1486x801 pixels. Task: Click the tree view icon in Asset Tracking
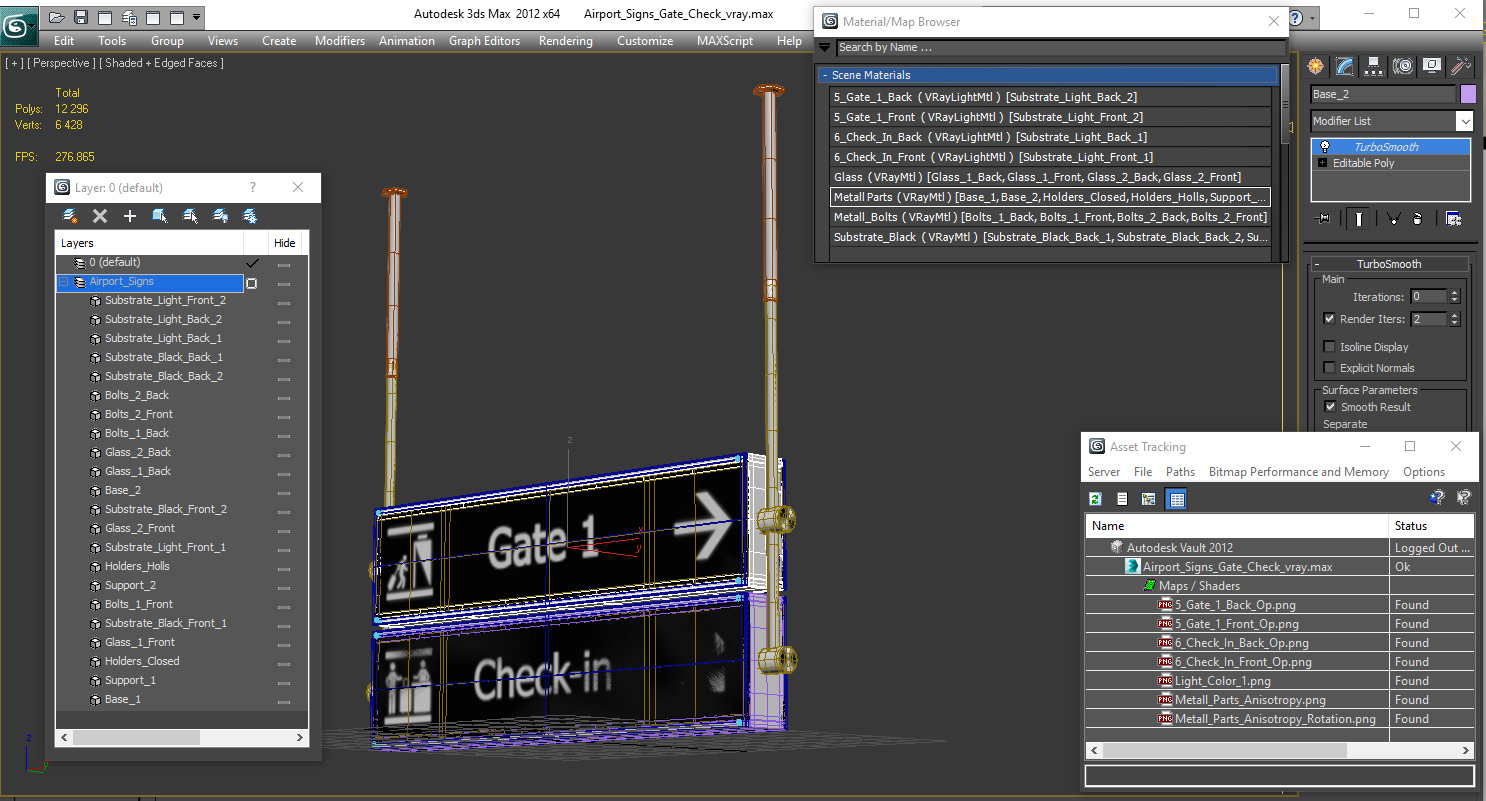click(x=1148, y=499)
